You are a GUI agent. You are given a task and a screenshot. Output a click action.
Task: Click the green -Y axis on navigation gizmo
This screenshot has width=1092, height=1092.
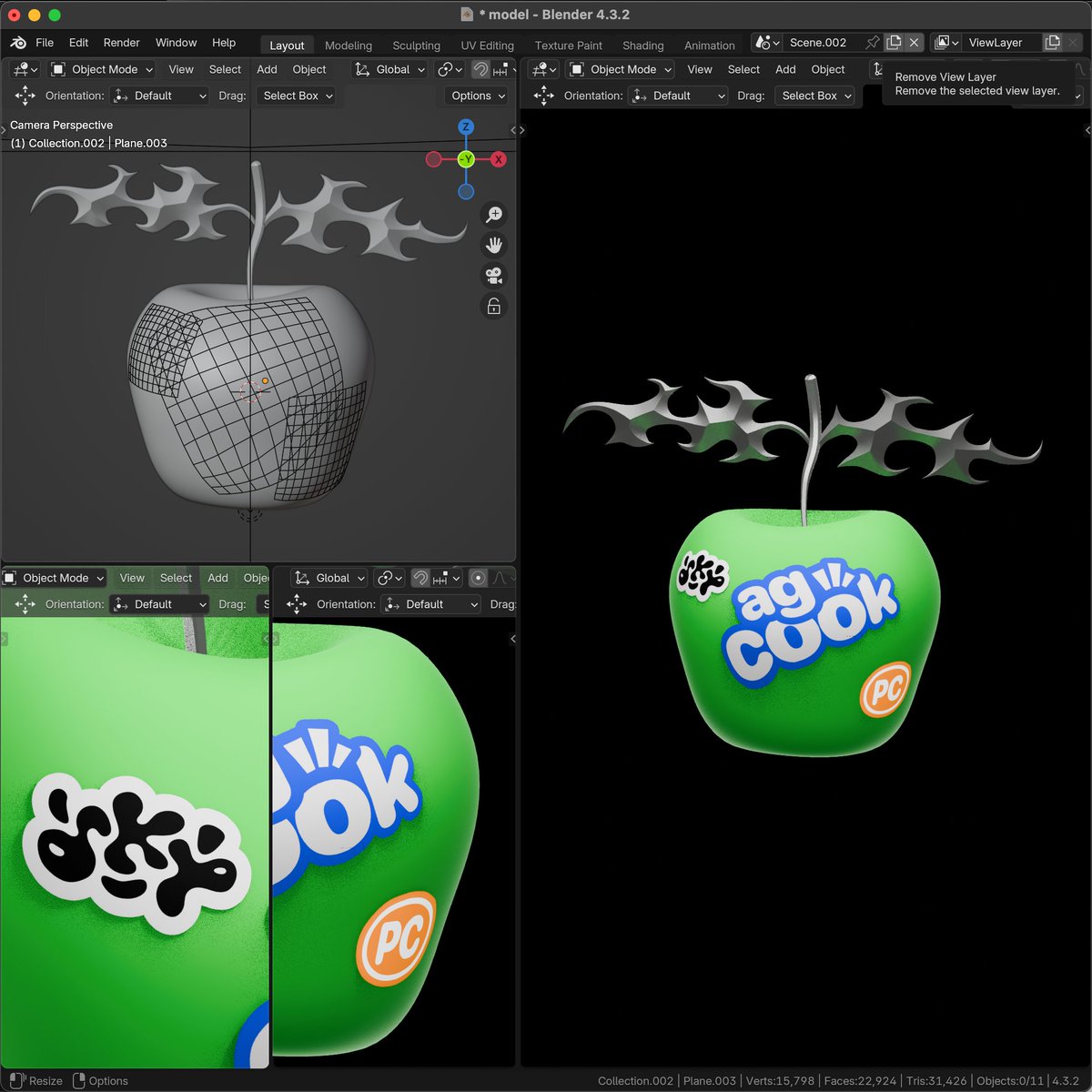tap(466, 159)
